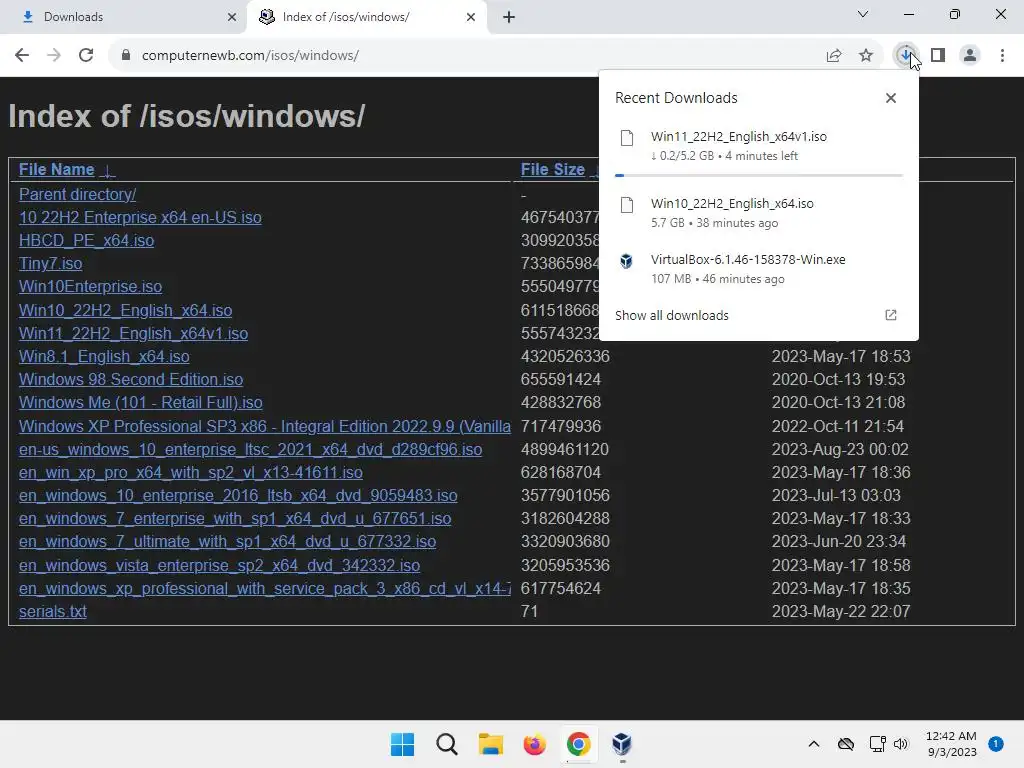This screenshot has height=768, width=1024.
Task: Click the volume speaker tray icon
Action: click(x=901, y=744)
